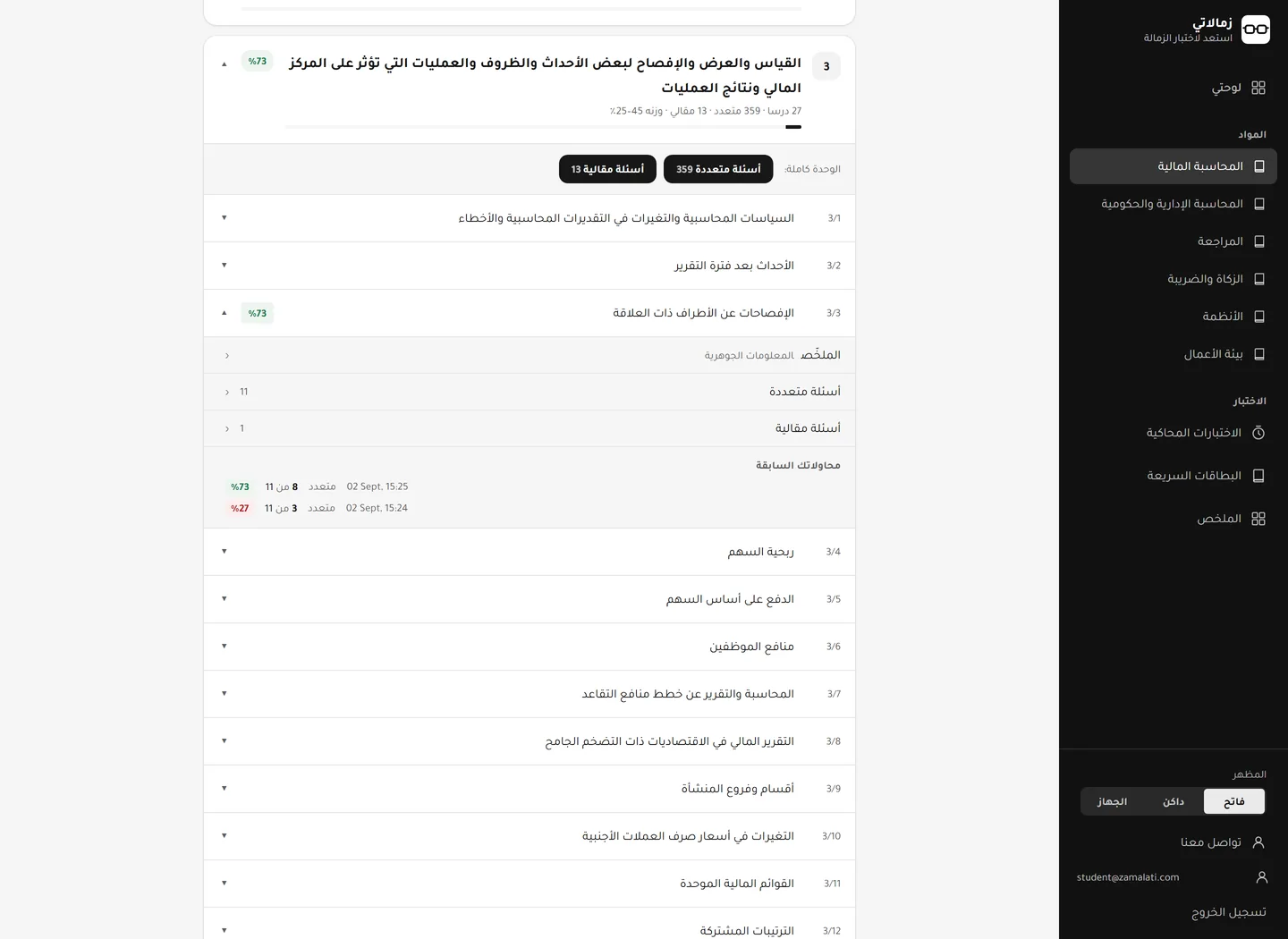The image size is (1288, 939).
Task: Click clock icon for الاختبارات المحاكية
Action: click(x=1258, y=433)
